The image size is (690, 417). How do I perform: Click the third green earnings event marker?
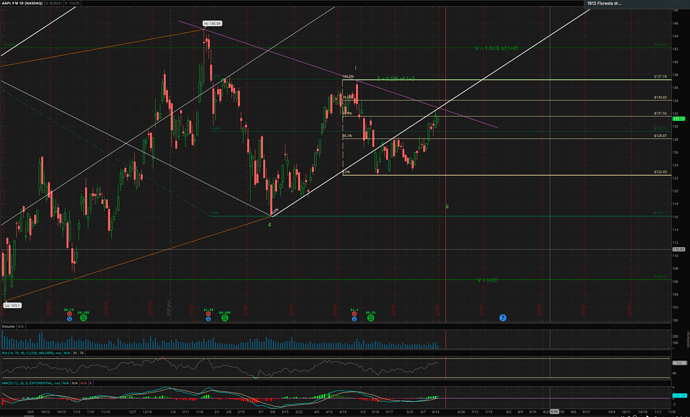click(x=371, y=318)
